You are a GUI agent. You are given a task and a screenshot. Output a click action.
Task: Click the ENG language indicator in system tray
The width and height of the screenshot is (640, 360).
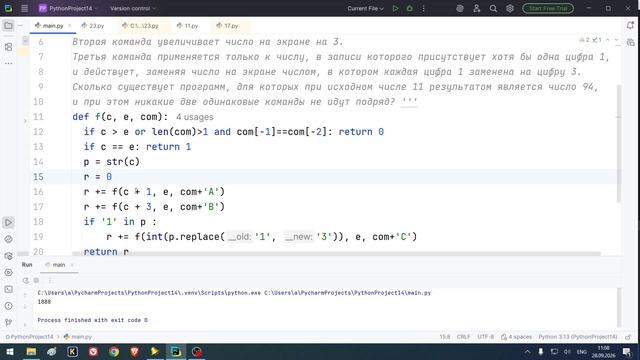pyautogui.click(x=582, y=352)
